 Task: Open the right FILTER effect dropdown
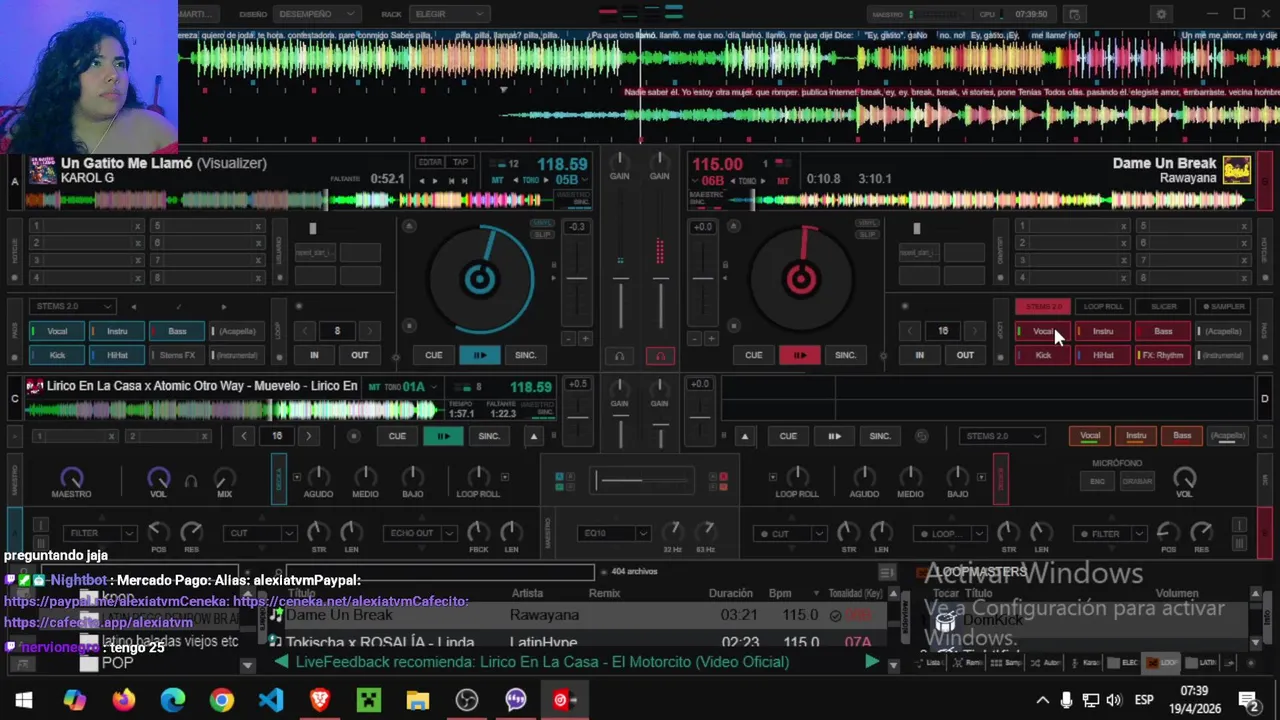click(x=1112, y=533)
